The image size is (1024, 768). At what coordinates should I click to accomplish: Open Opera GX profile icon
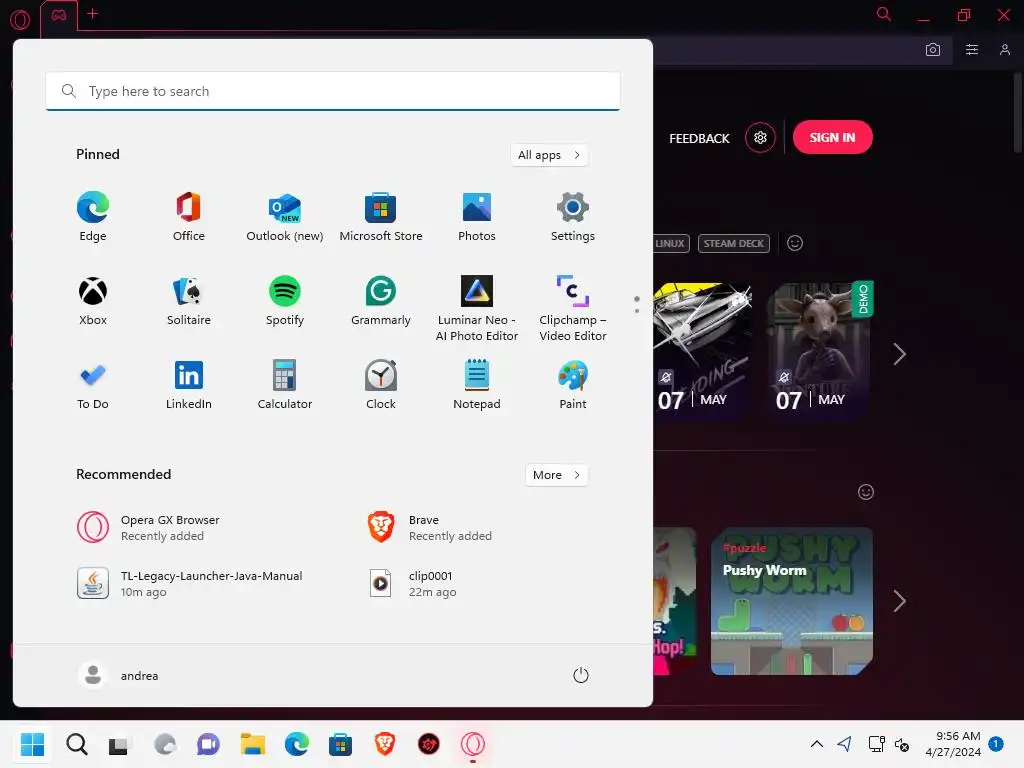click(1004, 50)
